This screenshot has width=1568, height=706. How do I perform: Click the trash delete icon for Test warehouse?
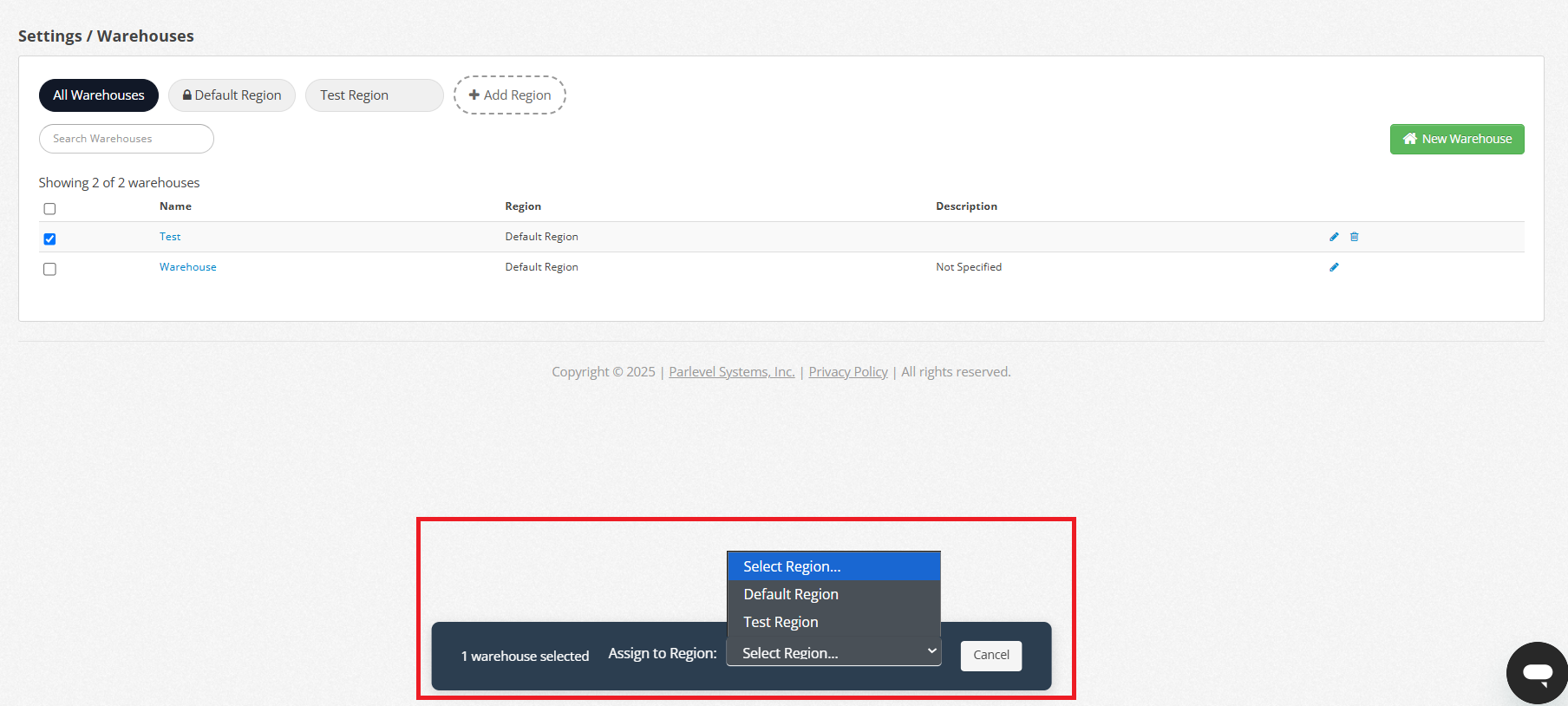point(1354,237)
